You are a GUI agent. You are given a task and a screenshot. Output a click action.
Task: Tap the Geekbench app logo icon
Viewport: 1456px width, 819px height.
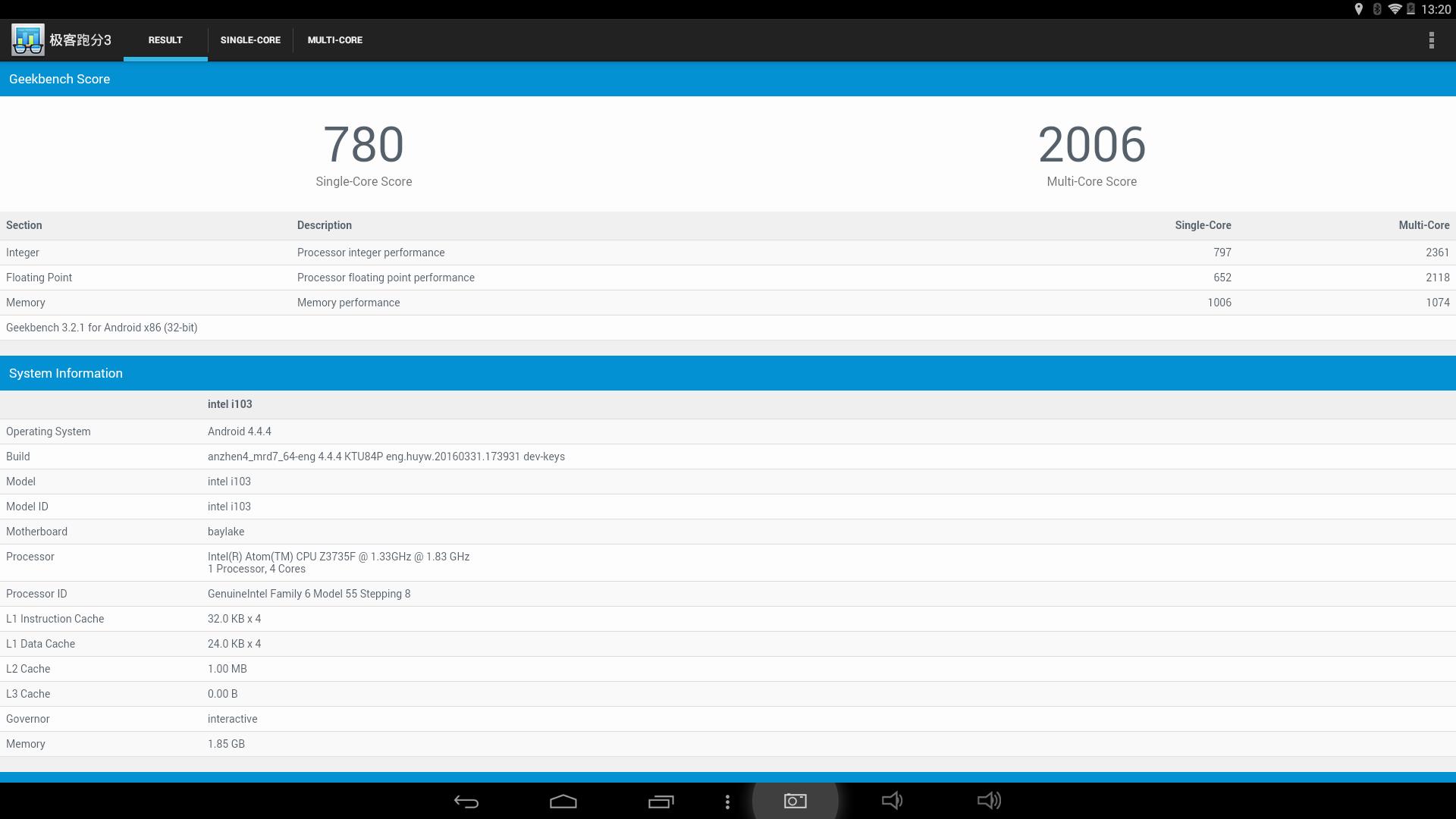(x=28, y=40)
